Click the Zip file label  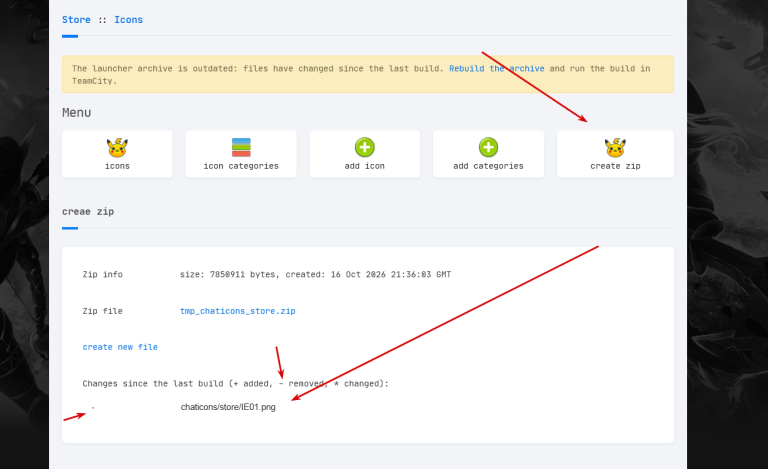(102, 311)
